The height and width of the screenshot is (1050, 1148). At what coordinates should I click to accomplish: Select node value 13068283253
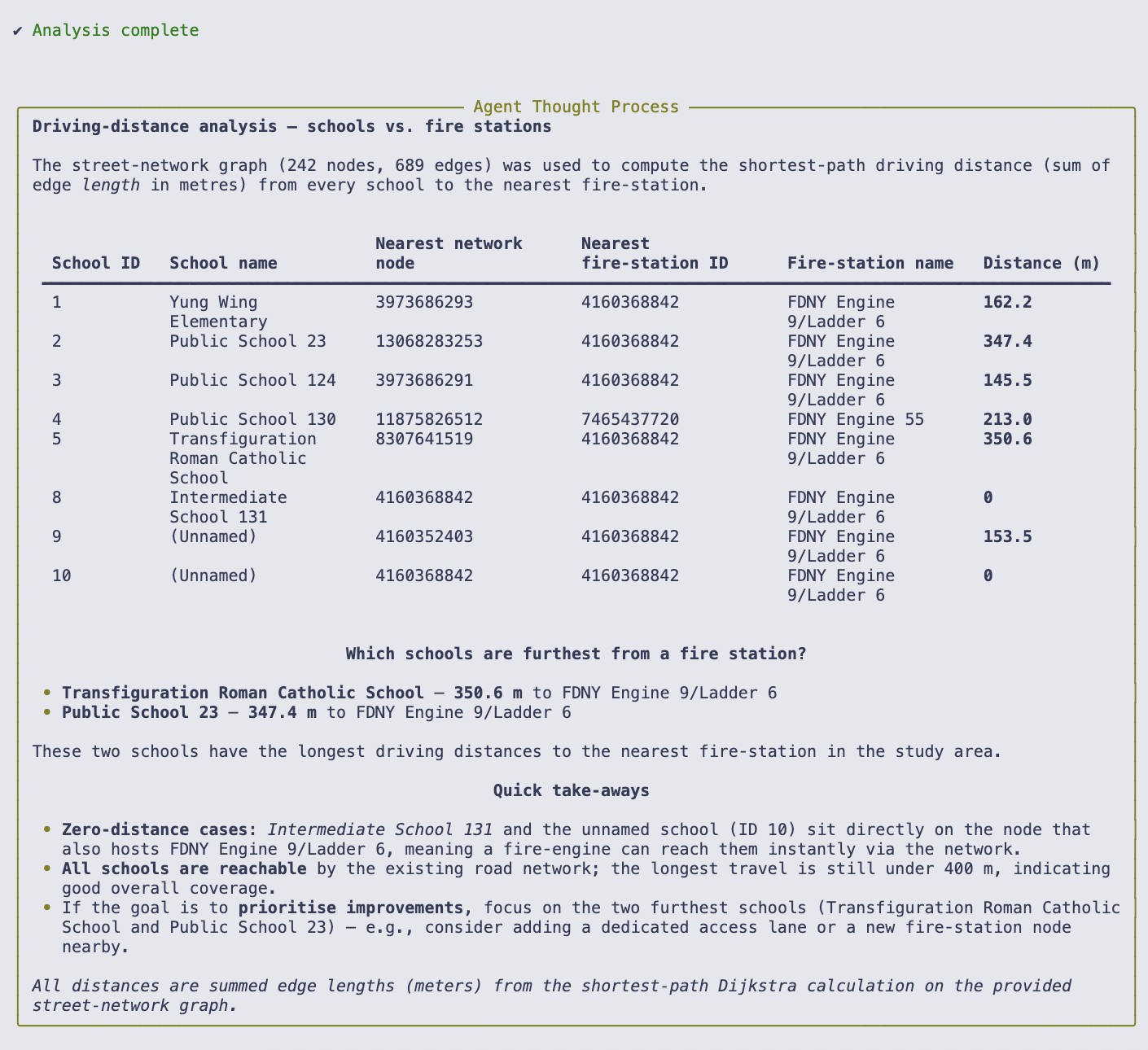(x=429, y=341)
